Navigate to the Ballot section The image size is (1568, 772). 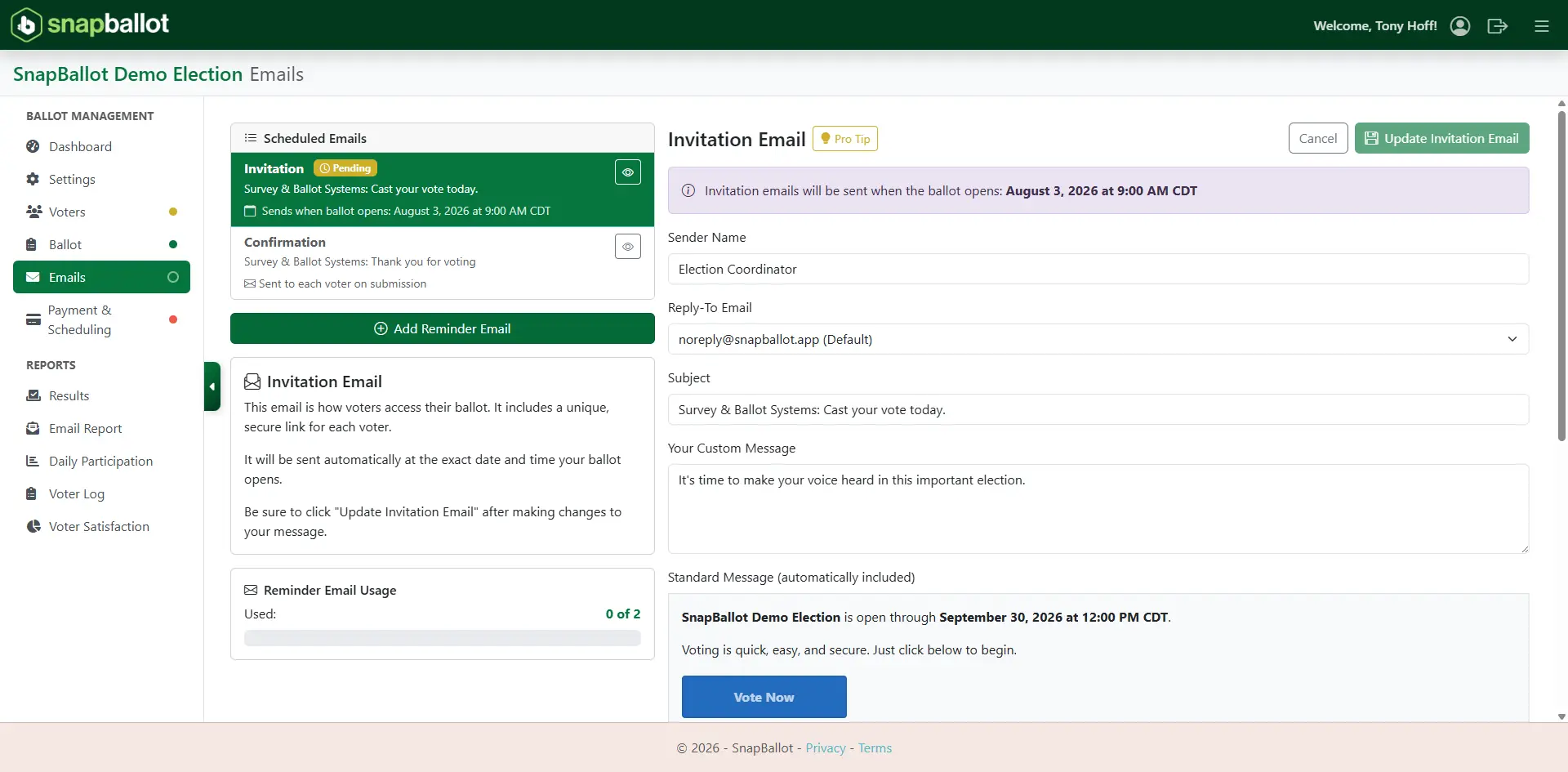click(x=101, y=244)
